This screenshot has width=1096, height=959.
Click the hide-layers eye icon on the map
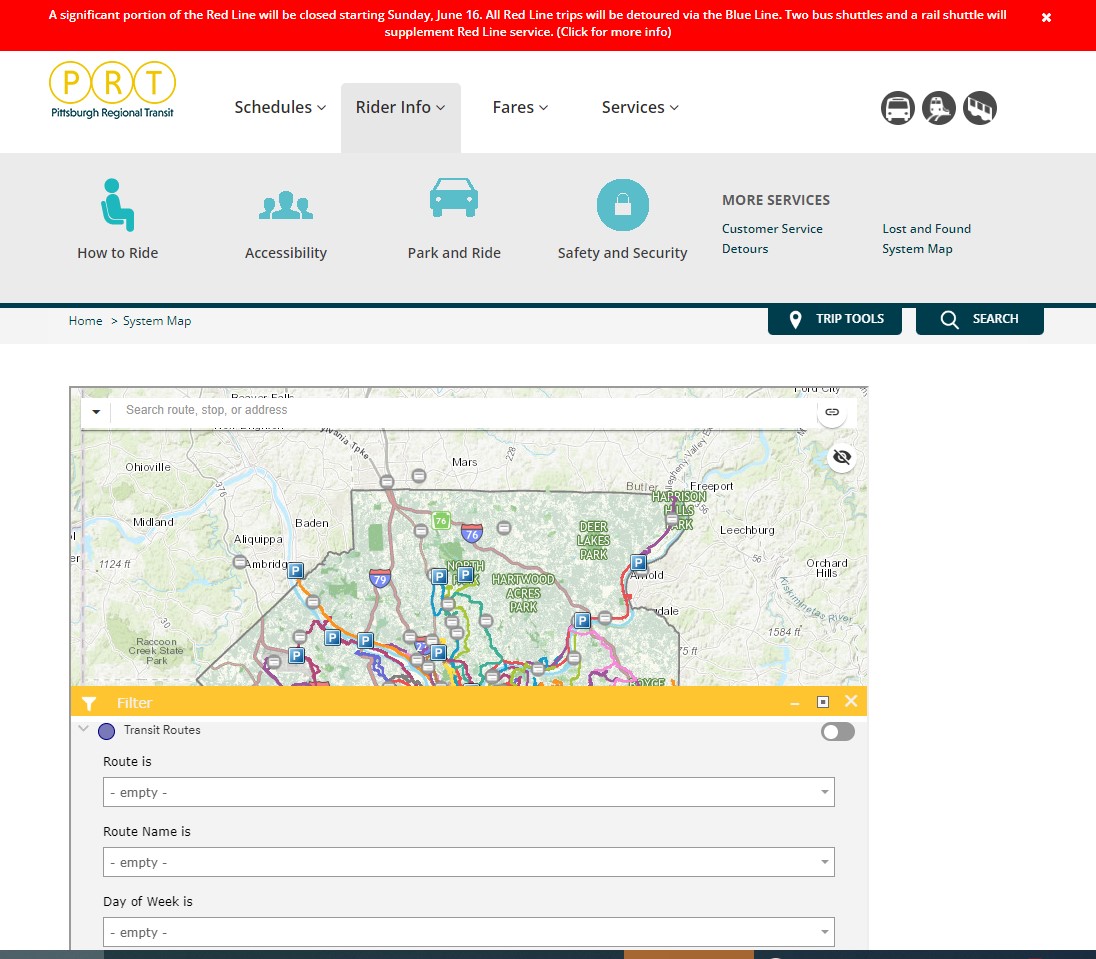[x=841, y=458]
